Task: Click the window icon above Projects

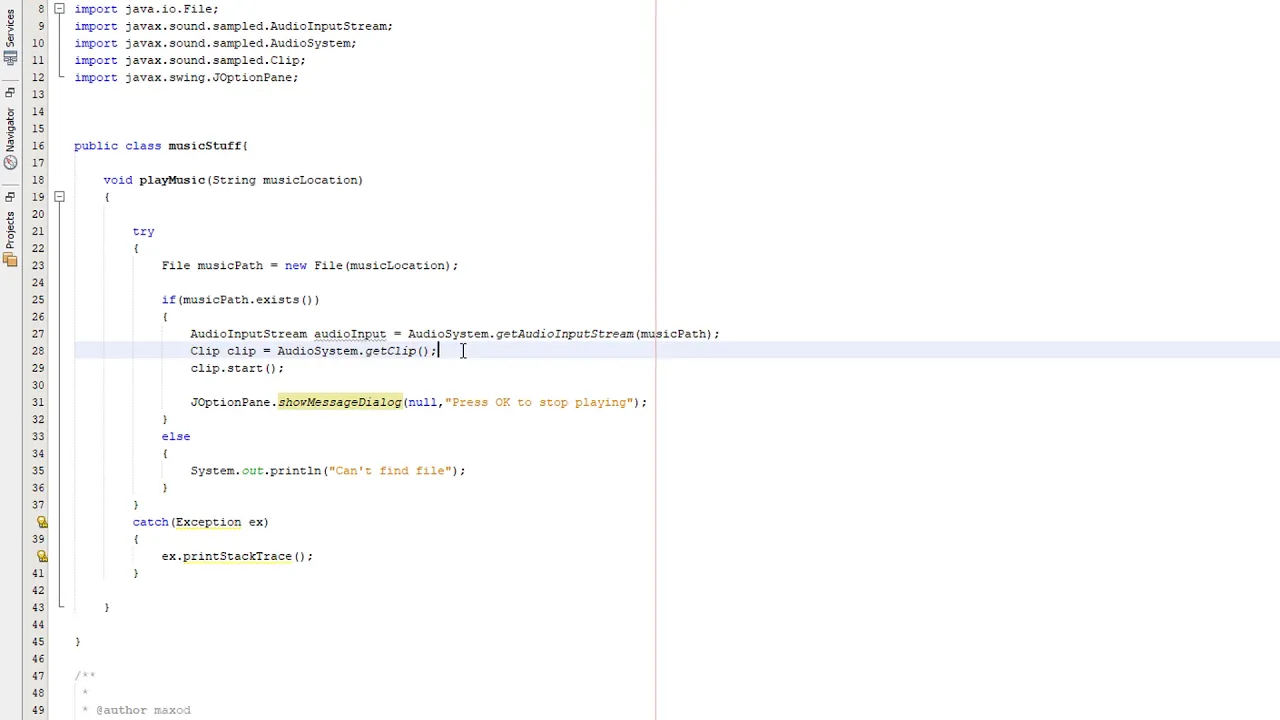Action: click(9, 197)
